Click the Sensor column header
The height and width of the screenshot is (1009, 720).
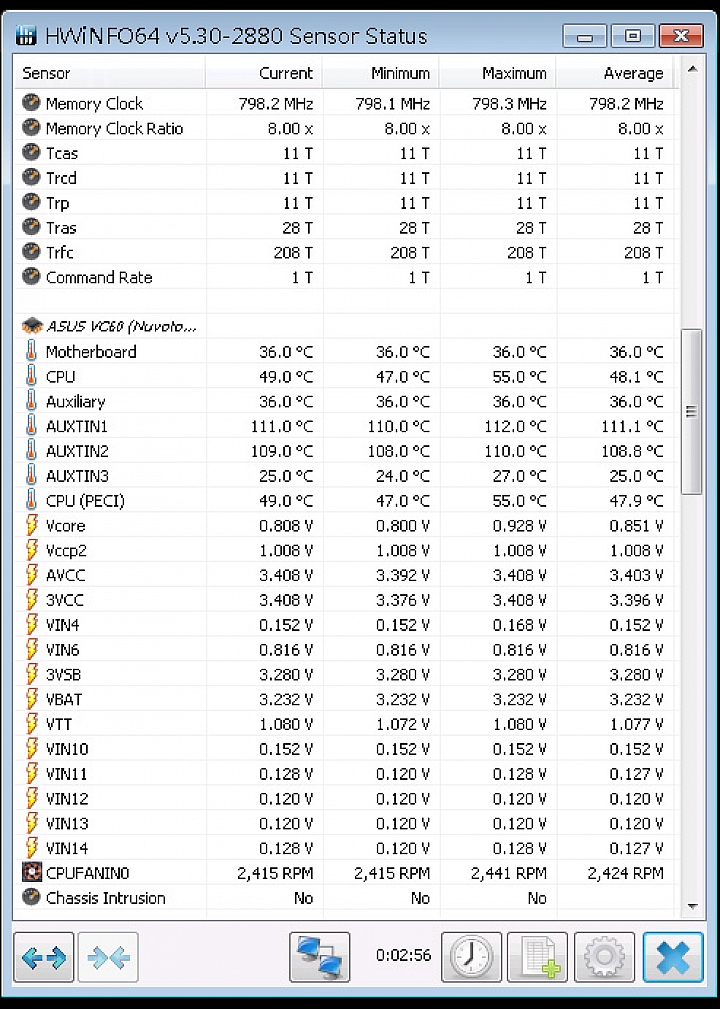coord(109,73)
